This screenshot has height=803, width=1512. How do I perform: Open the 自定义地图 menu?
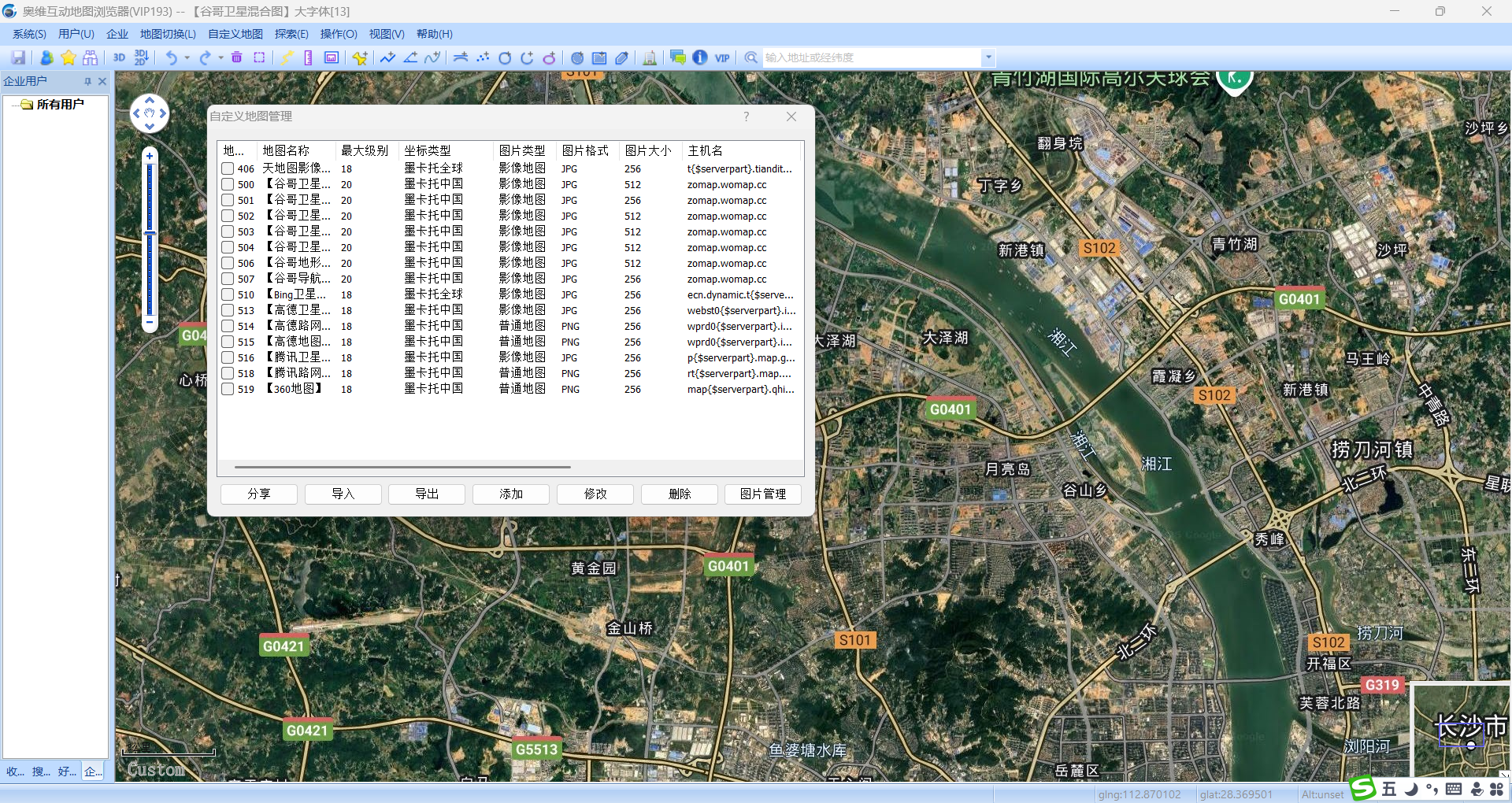pyautogui.click(x=235, y=34)
